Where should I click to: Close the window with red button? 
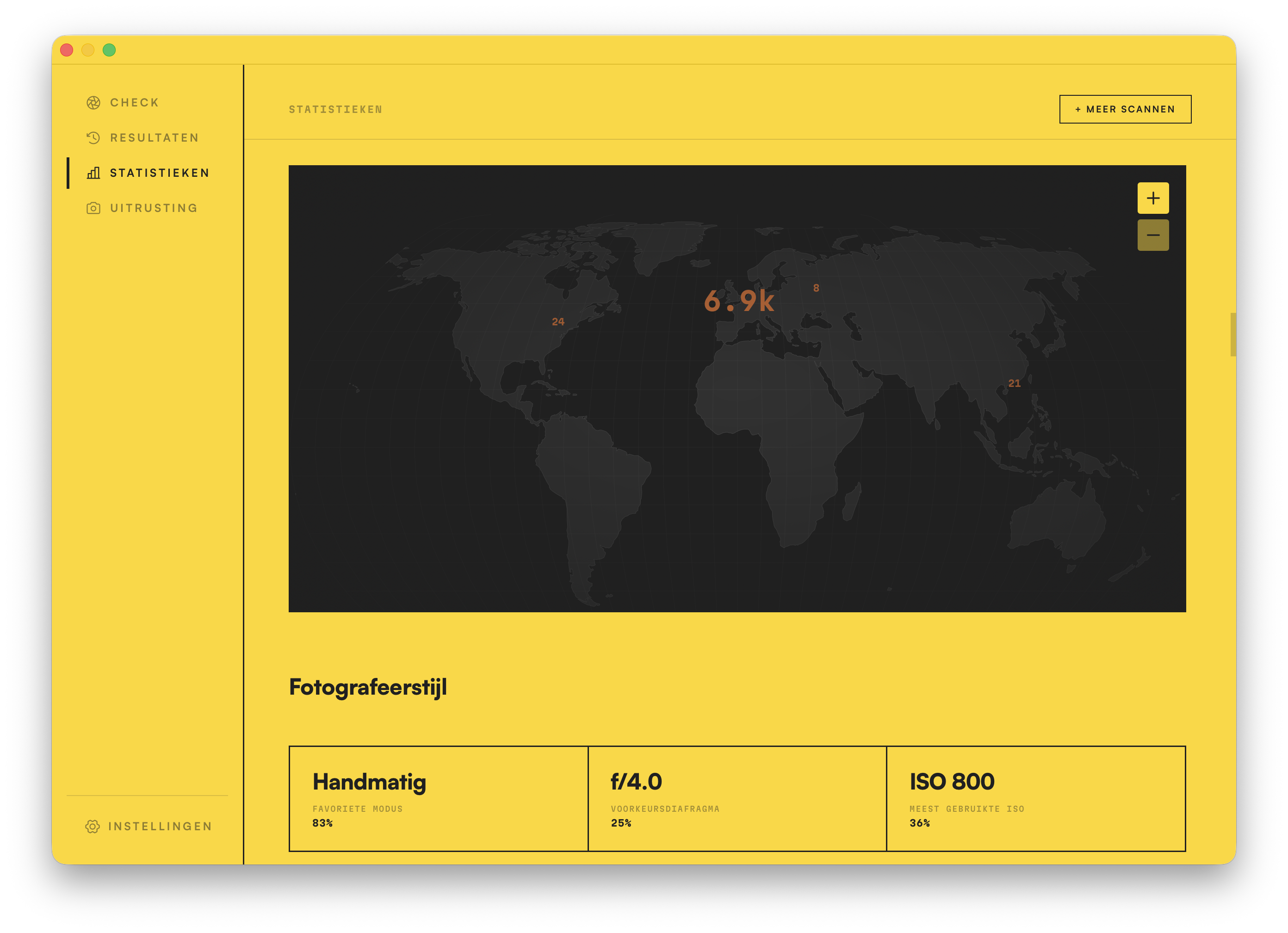[x=67, y=50]
